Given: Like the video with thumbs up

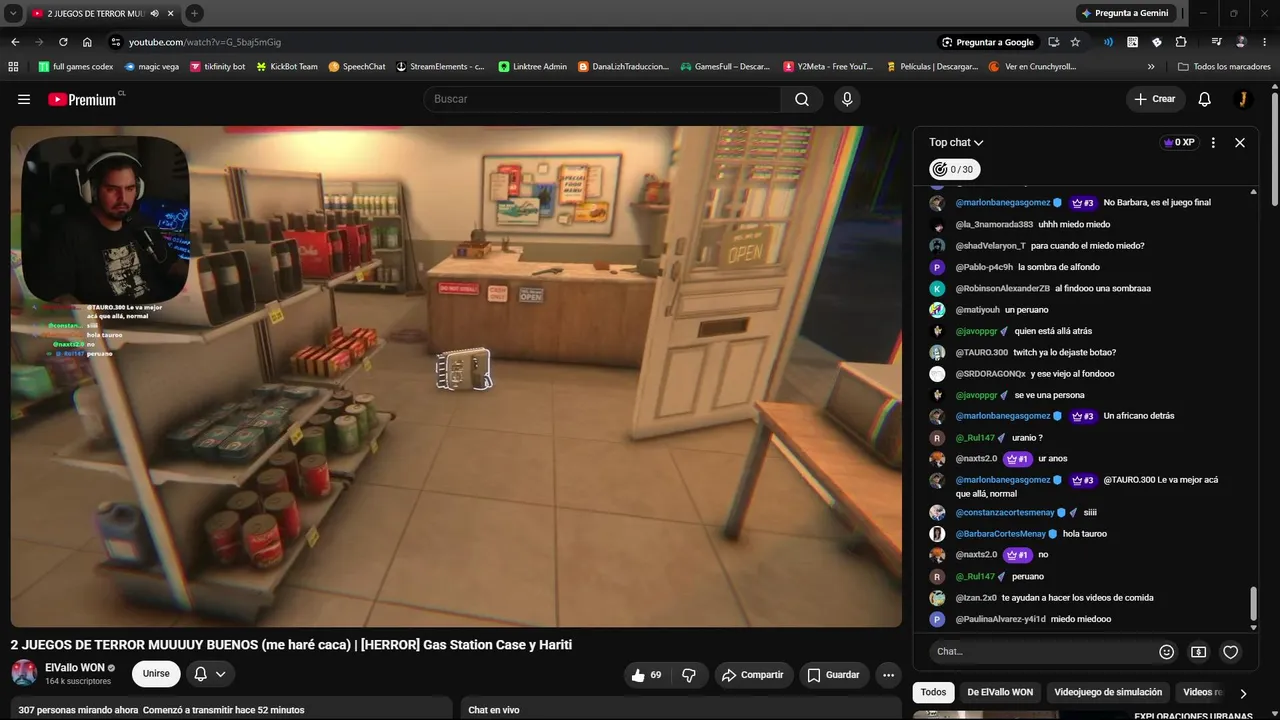Looking at the screenshot, I should click(647, 675).
